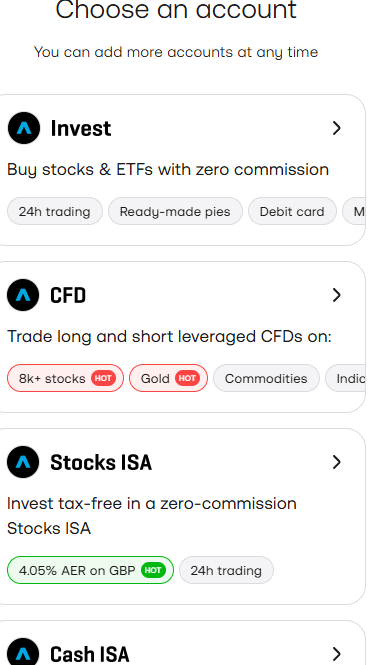
Task: Select the 4.05% AER on GBP chip
Action: (90, 570)
